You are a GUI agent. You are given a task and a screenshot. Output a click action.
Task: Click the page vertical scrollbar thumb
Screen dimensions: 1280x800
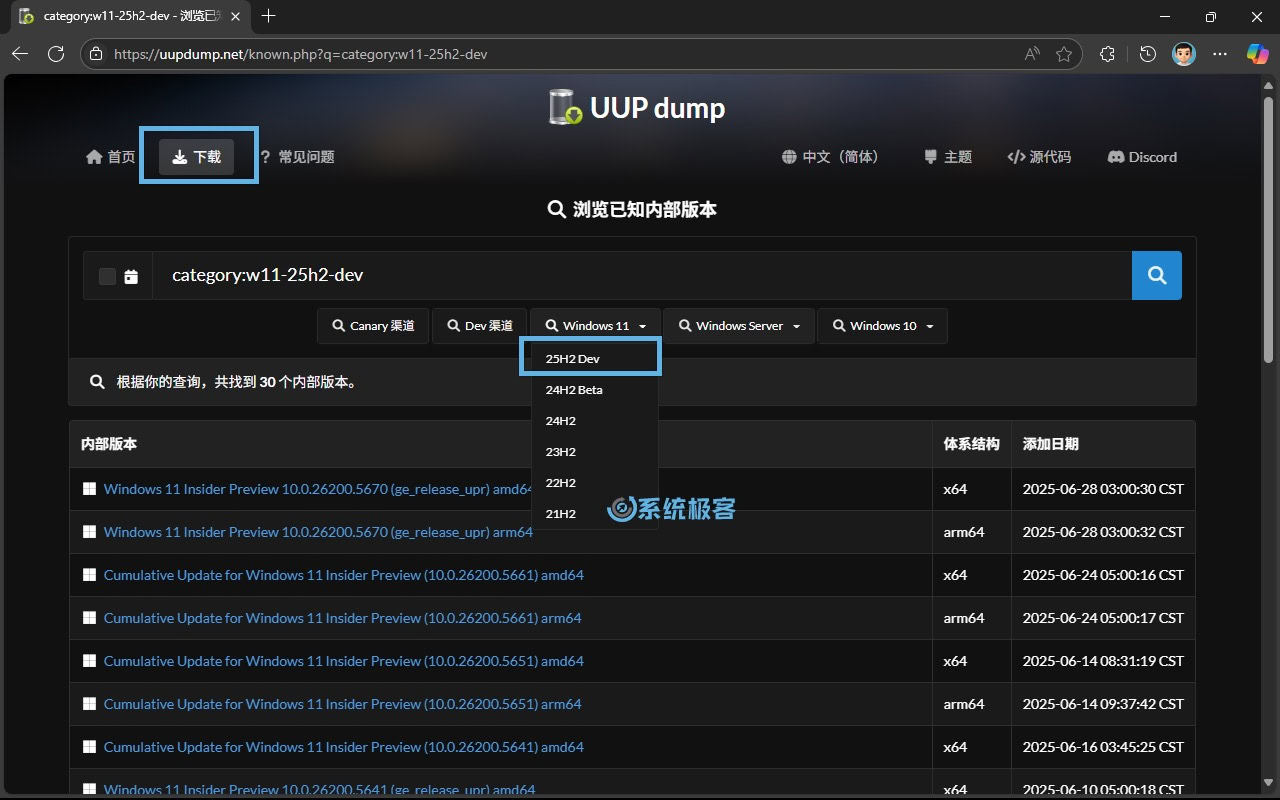click(1269, 229)
